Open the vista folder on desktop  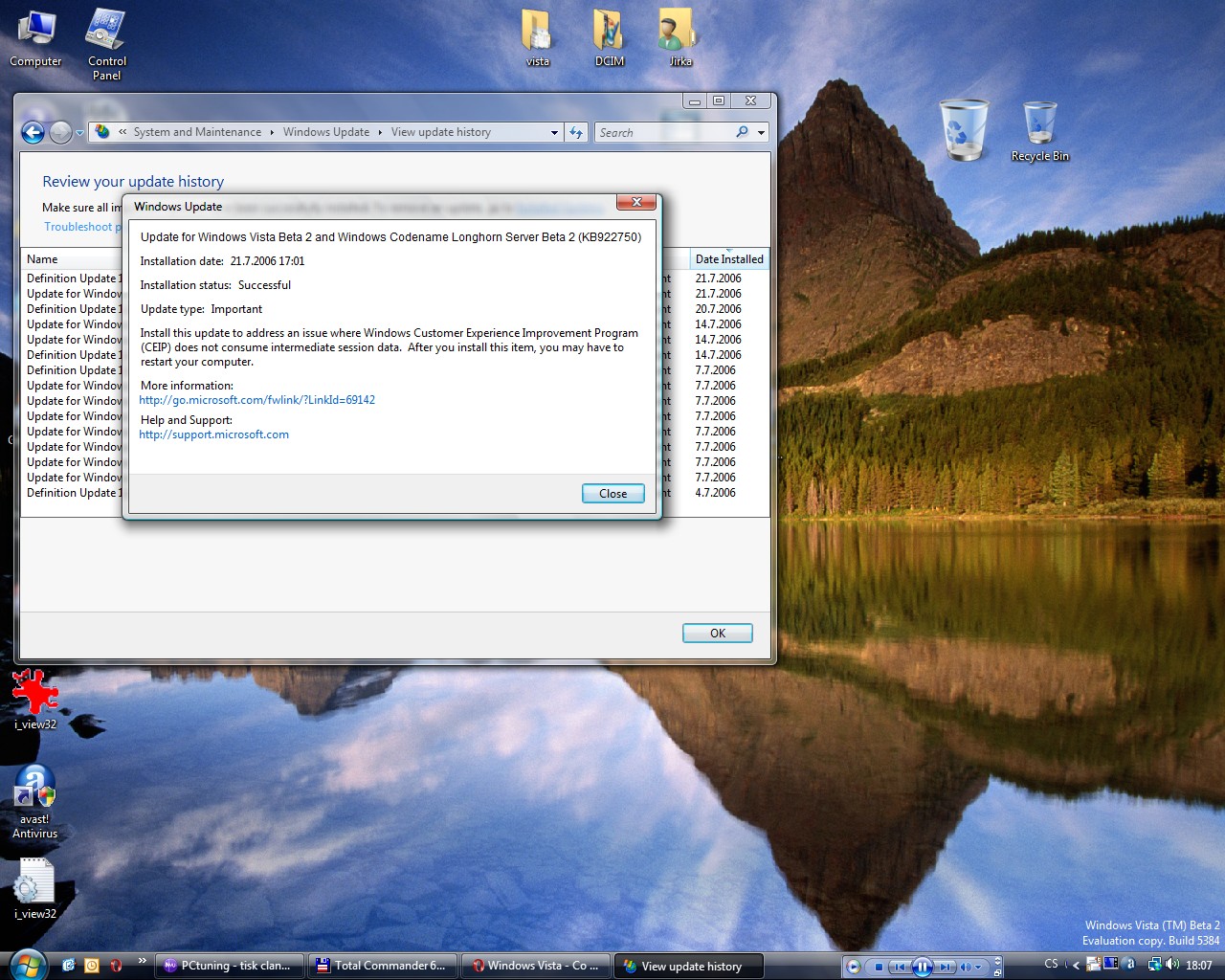[538, 37]
